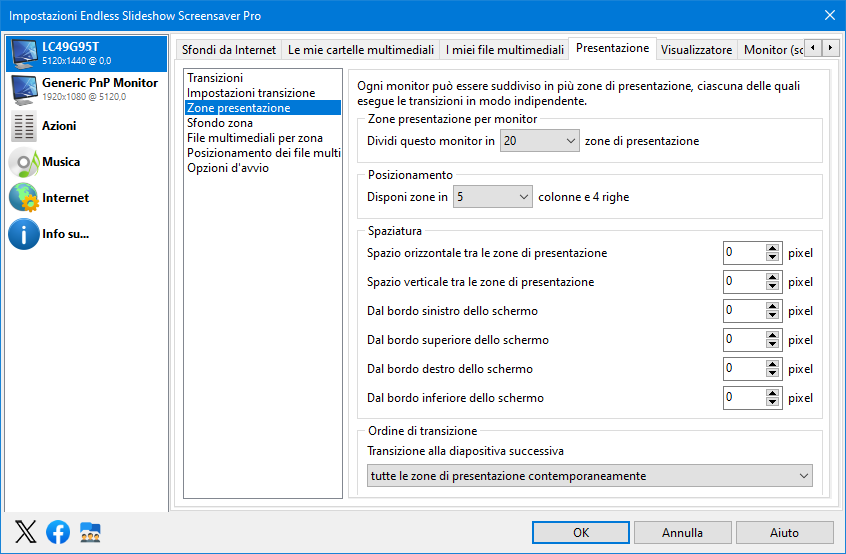The height and width of the screenshot is (554, 846).
Task: Open the number of presentation zones dropdown
Action: pyautogui.click(x=540, y=141)
